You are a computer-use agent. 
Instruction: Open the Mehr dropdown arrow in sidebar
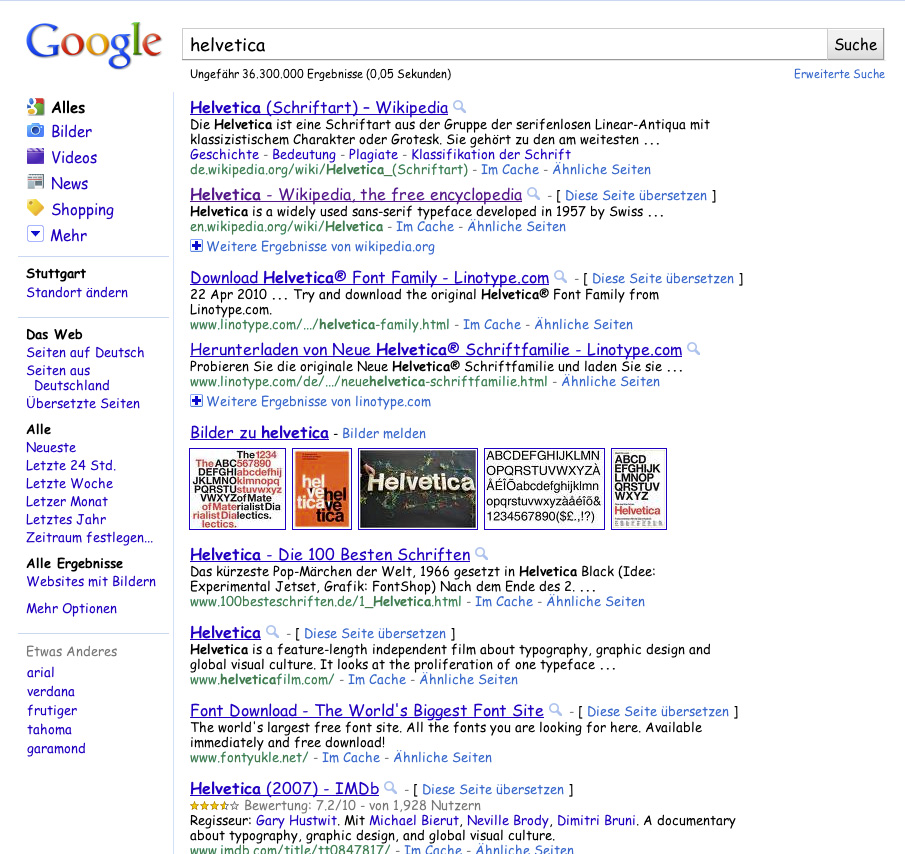35,234
